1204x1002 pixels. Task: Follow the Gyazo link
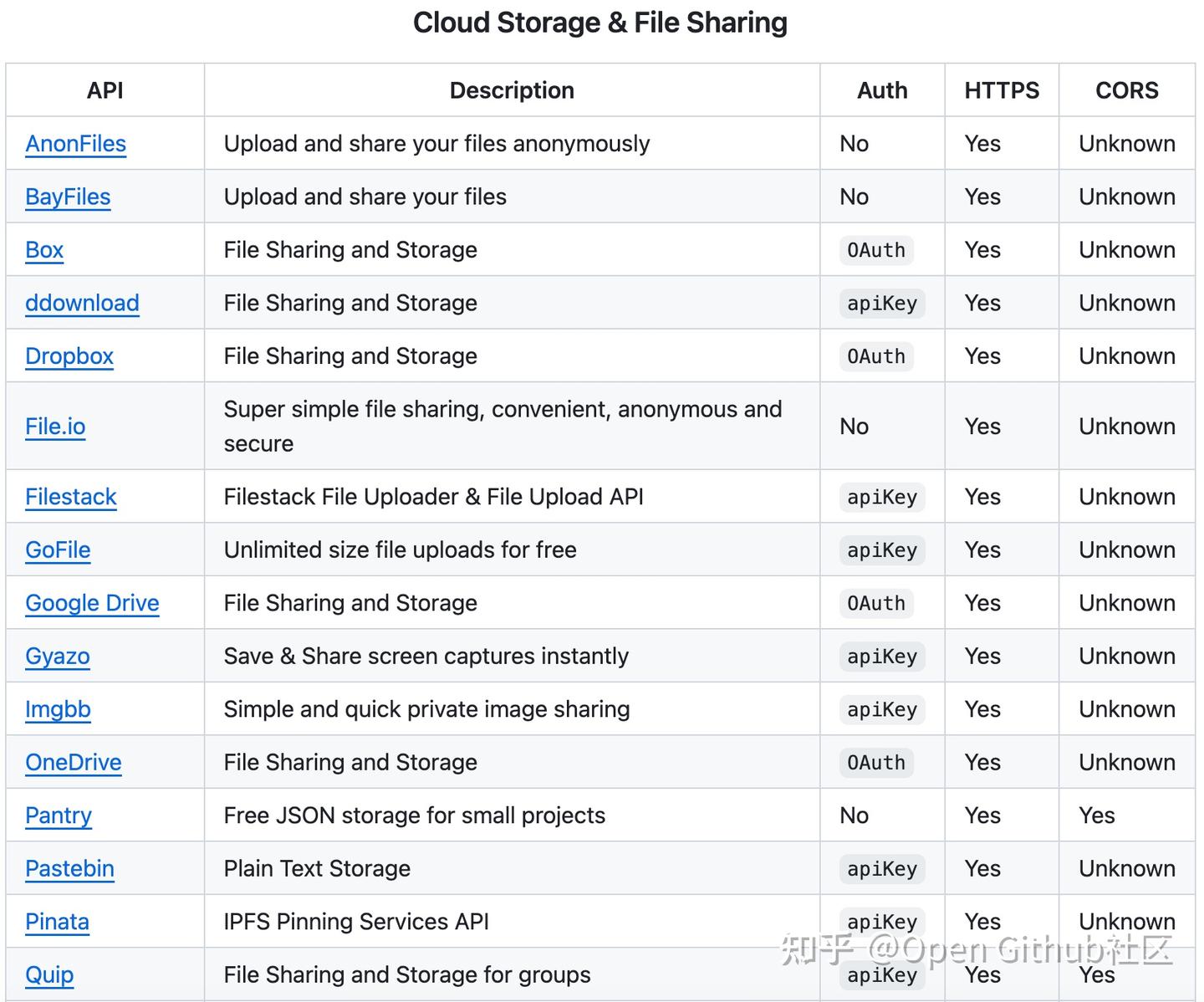[x=58, y=657]
